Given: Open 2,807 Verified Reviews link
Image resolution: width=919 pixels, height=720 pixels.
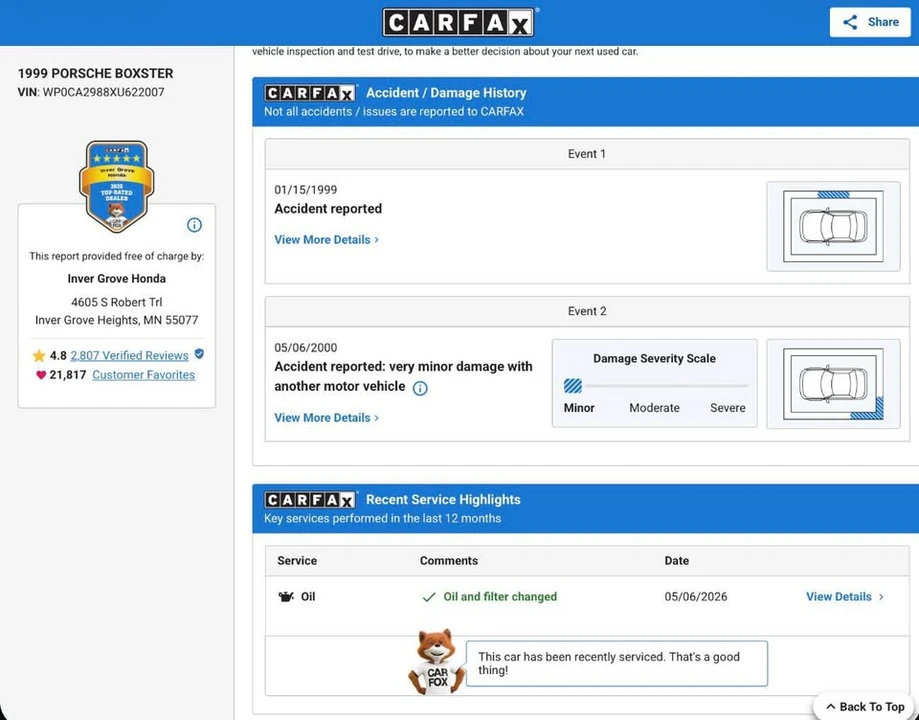Looking at the screenshot, I should click(130, 355).
